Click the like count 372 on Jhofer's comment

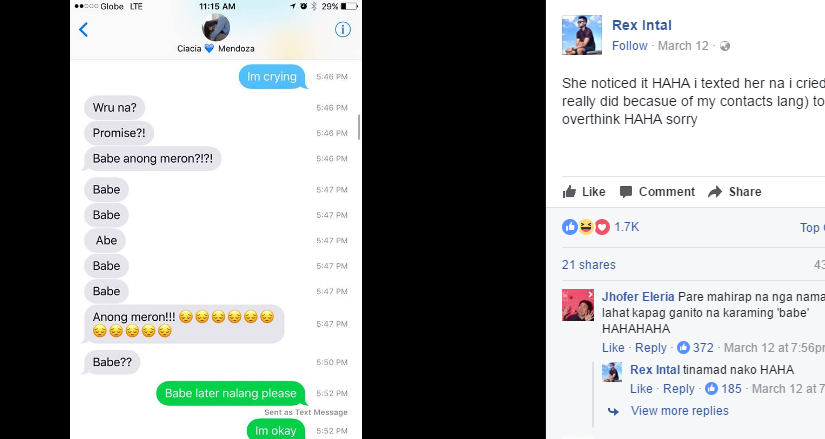(x=703, y=348)
